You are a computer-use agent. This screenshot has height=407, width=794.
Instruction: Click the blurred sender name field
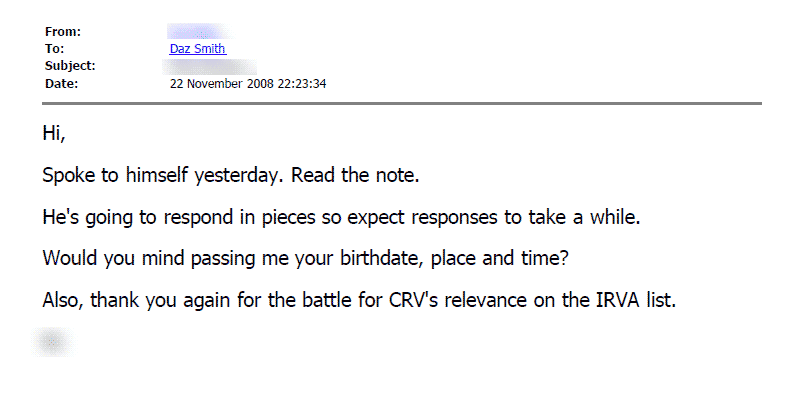(x=199, y=31)
